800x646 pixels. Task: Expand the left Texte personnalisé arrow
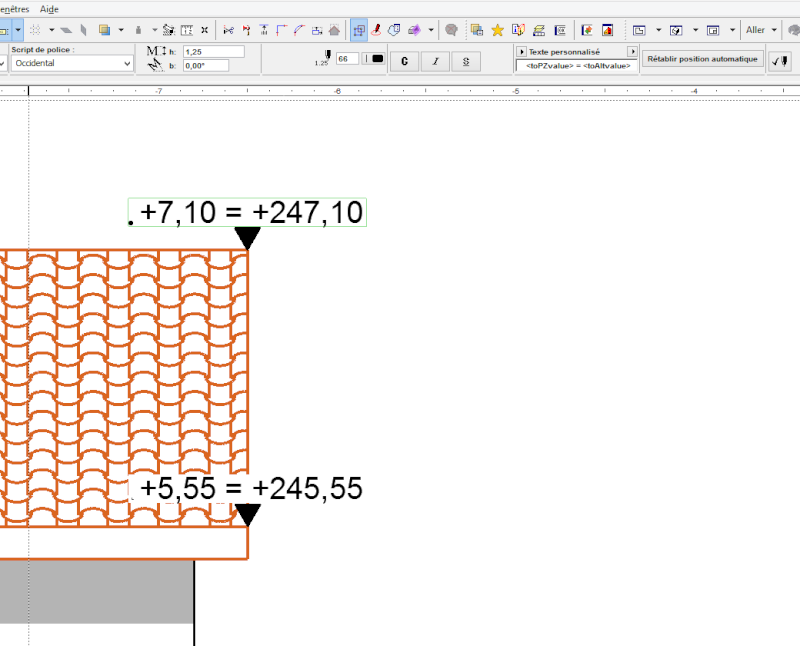(x=521, y=52)
